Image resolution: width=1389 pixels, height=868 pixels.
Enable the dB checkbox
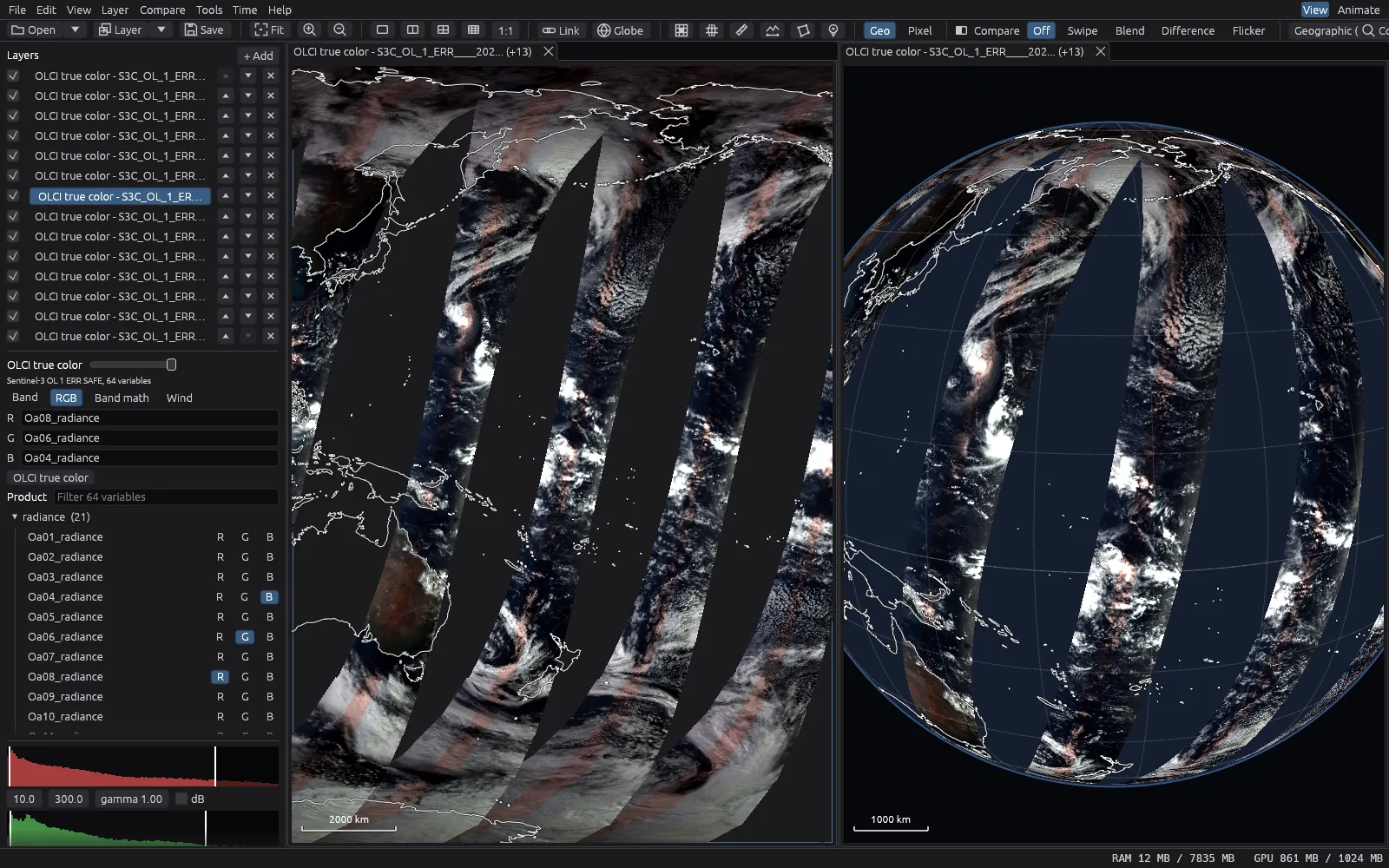coord(181,799)
